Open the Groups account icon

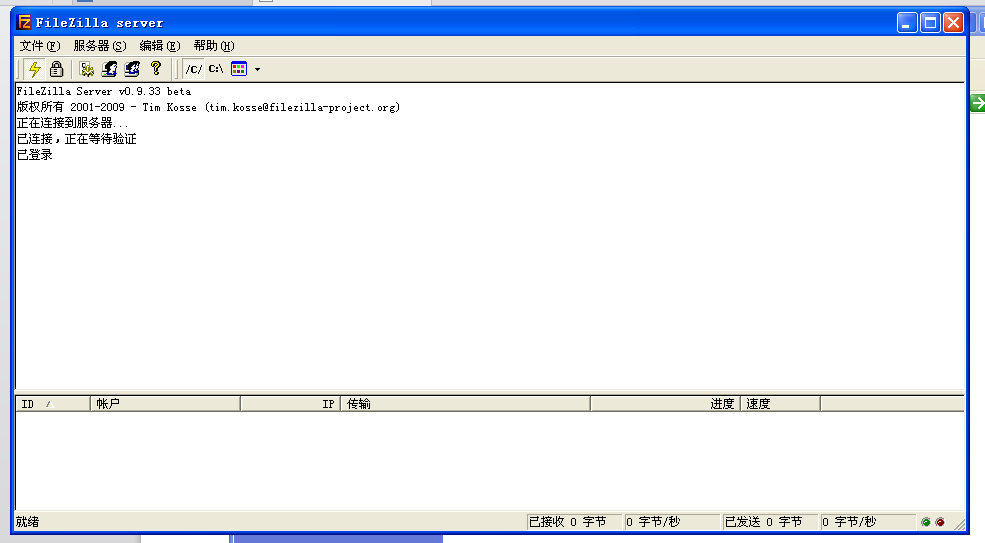(x=132, y=69)
